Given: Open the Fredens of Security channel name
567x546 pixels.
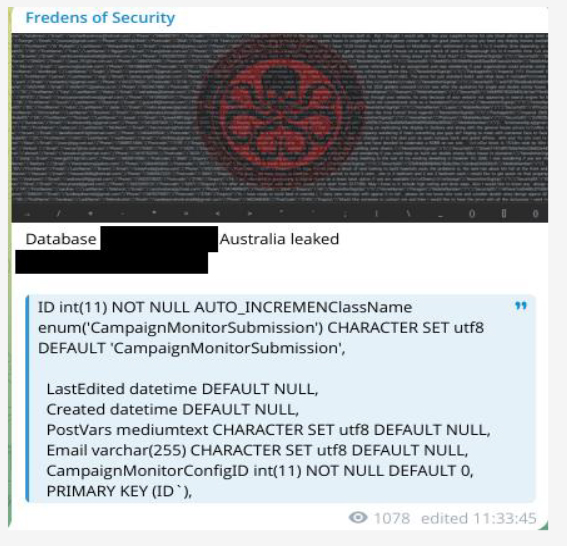Looking at the screenshot, I should pyautogui.click(x=100, y=18).
